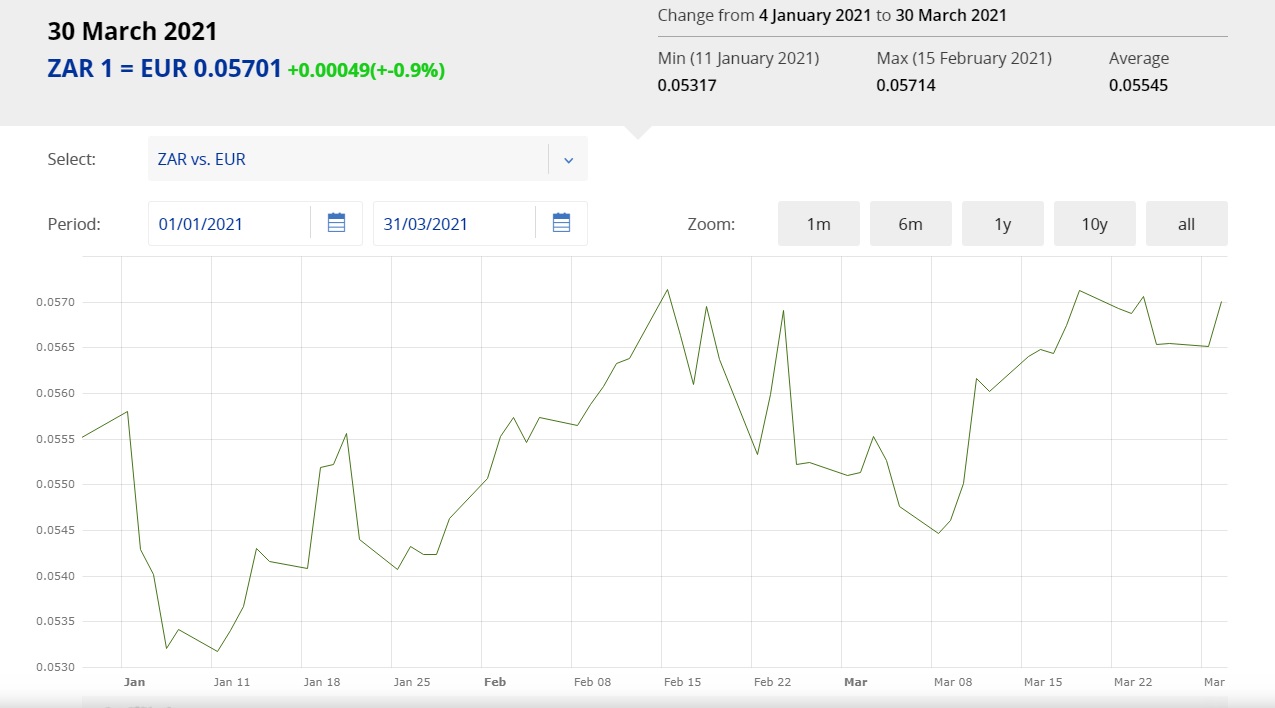
Task: Zoom chart to 1m range
Action: (x=818, y=224)
